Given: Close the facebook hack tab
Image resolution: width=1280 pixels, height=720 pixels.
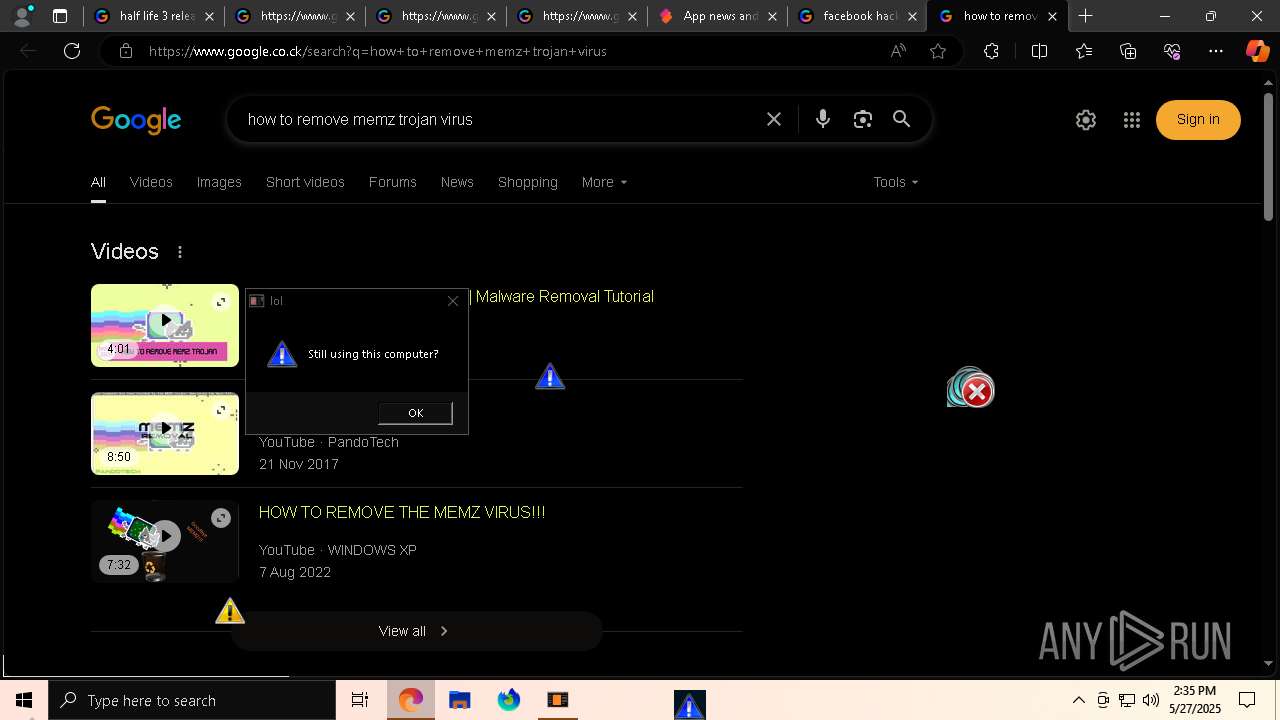Looking at the screenshot, I should (x=912, y=16).
